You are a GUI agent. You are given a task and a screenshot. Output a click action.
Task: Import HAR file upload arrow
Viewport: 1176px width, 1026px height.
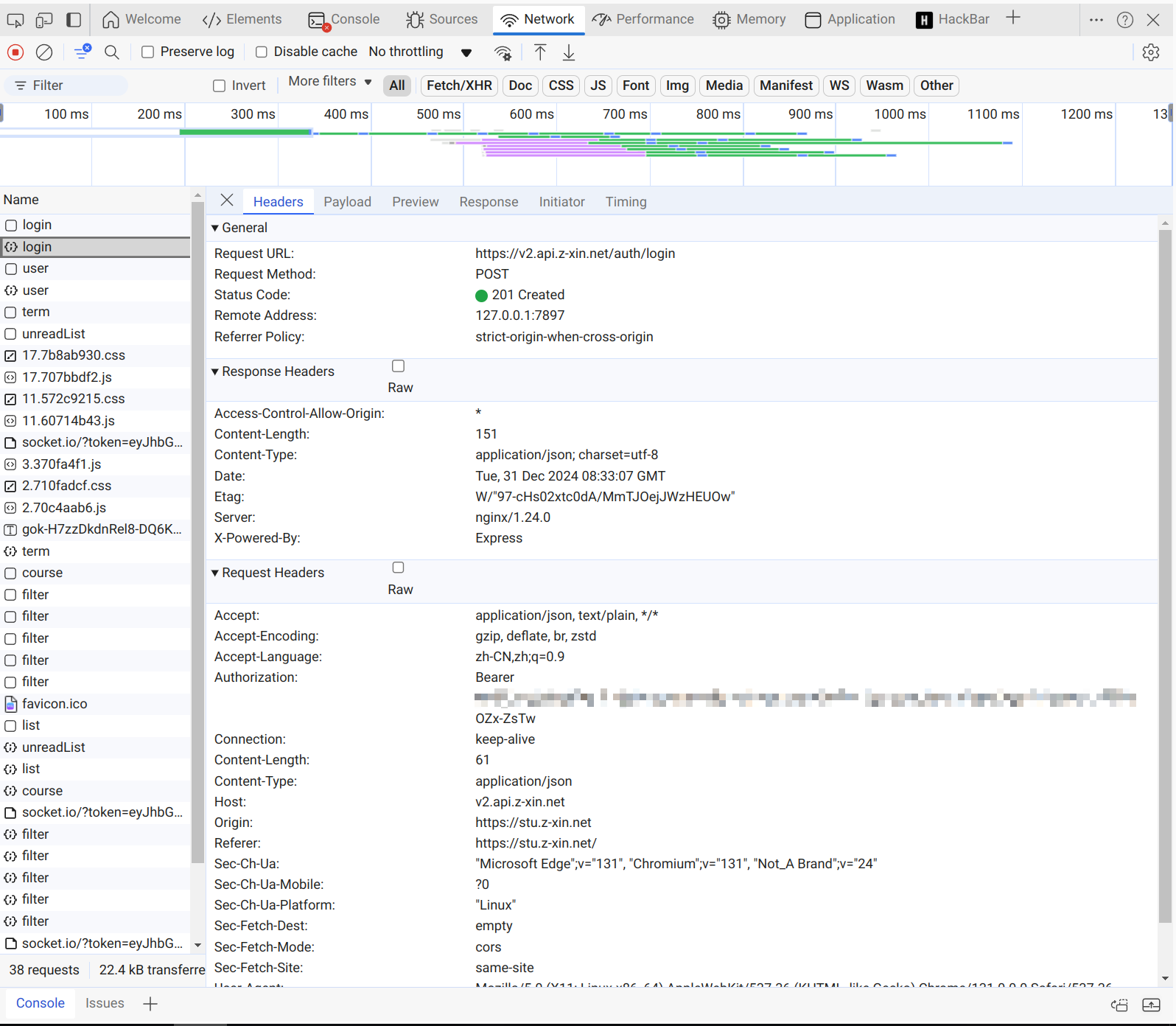tap(540, 52)
